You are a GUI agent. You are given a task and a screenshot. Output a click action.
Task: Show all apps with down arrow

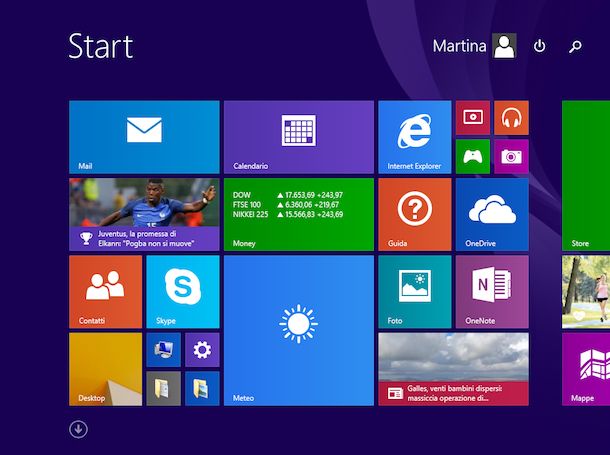78,429
